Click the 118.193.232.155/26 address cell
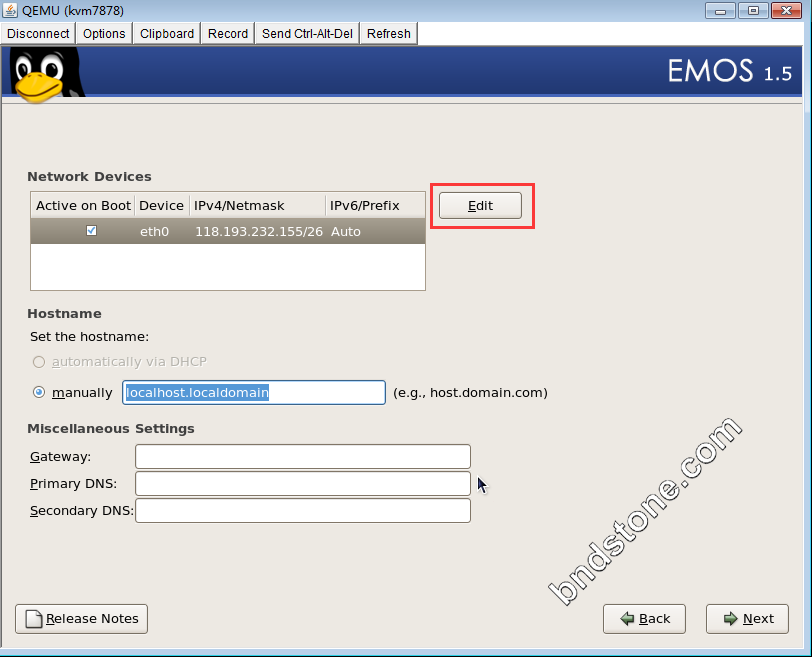Viewport: 812px width, 657px height. tap(259, 231)
